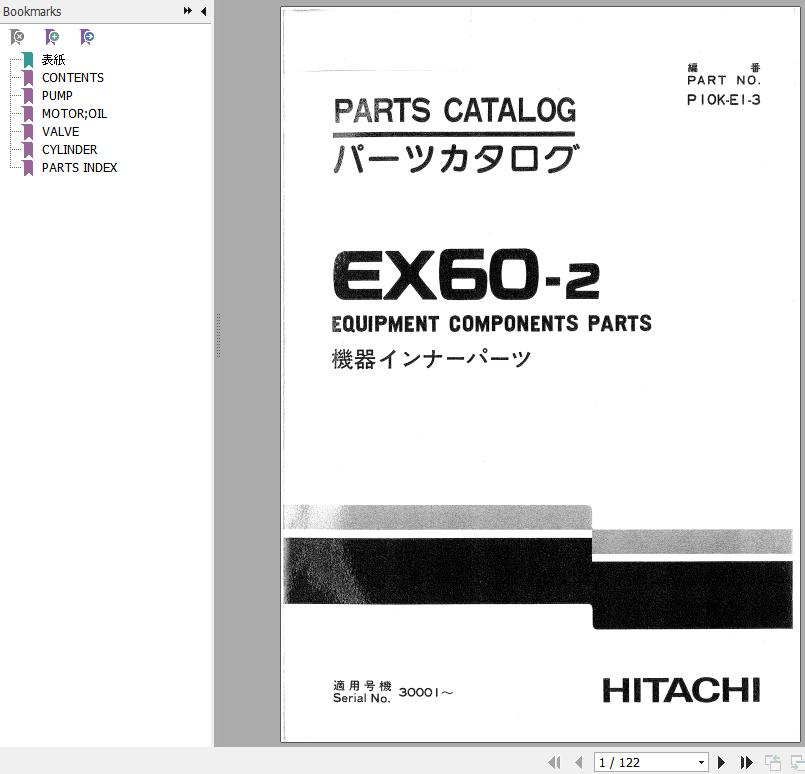Image resolution: width=805 pixels, height=774 pixels.
Task: Click the Serial No. 30001~ text
Action: tap(393, 692)
